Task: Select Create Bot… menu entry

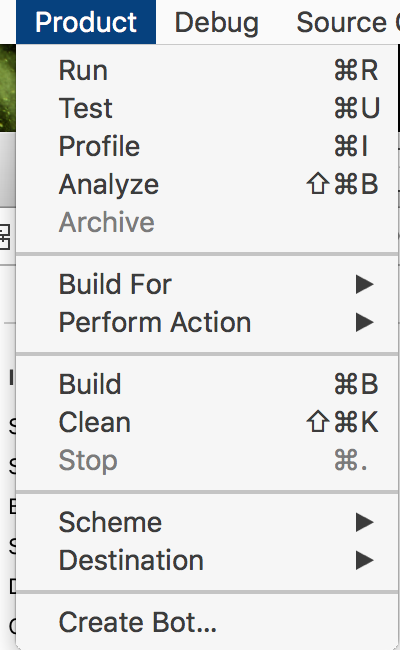Action: coord(207,622)
